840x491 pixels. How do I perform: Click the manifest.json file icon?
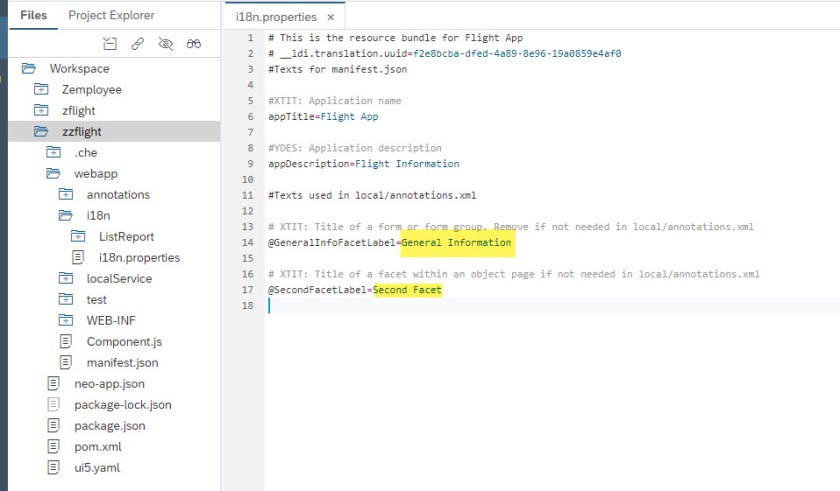(x=65, y=362)
